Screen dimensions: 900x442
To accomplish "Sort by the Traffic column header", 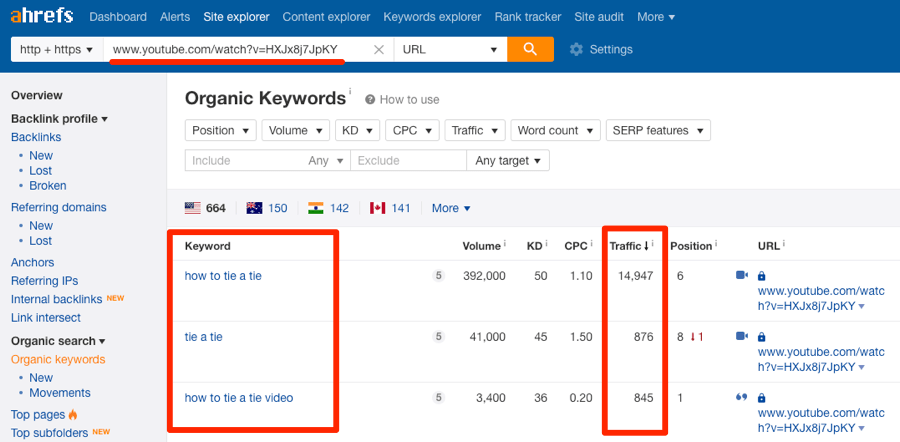I will 629,246.
